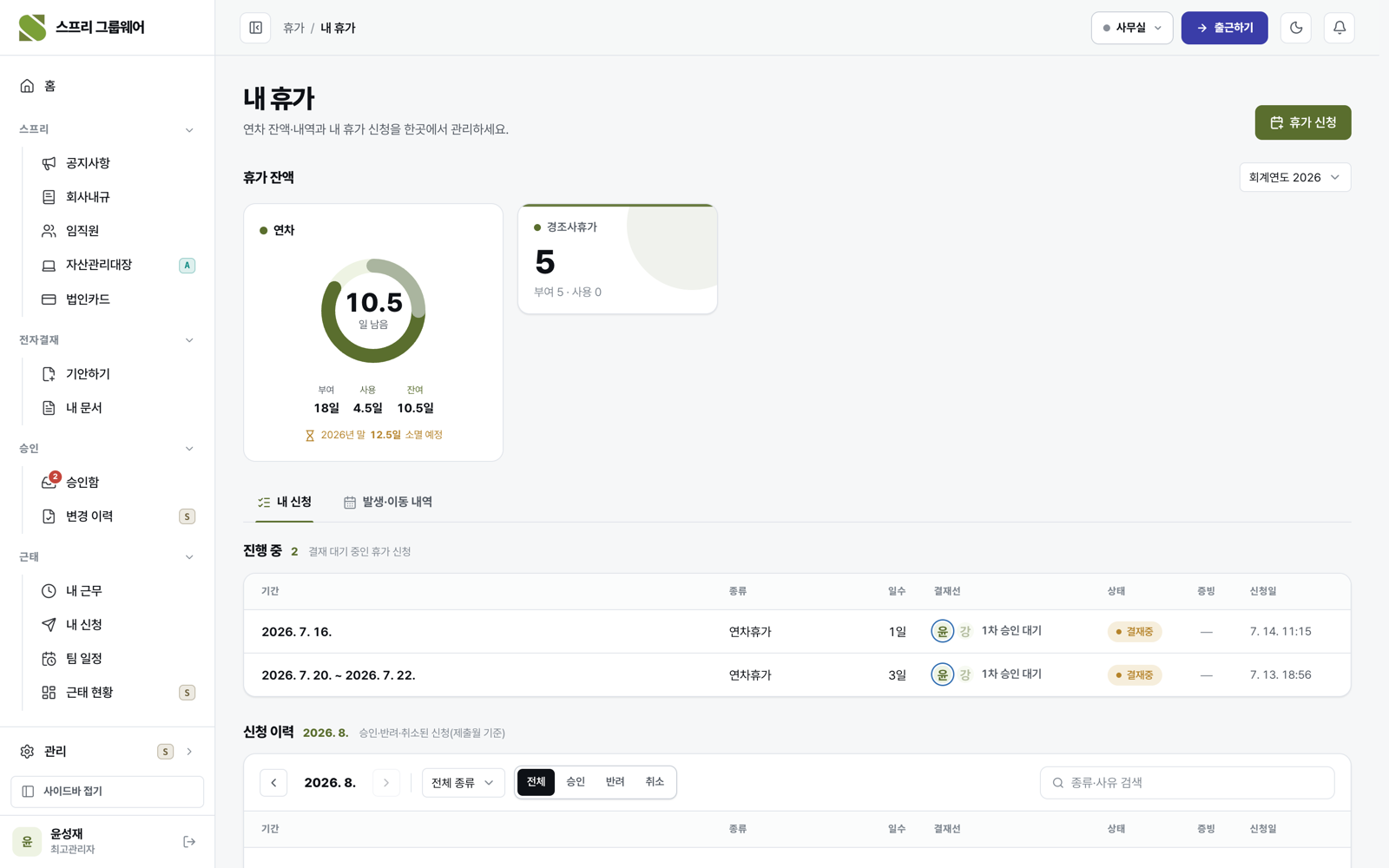Click the logout icon beside 윤성재
The width and height of the screenshot is (1389, 868).
tap(189, 842)
